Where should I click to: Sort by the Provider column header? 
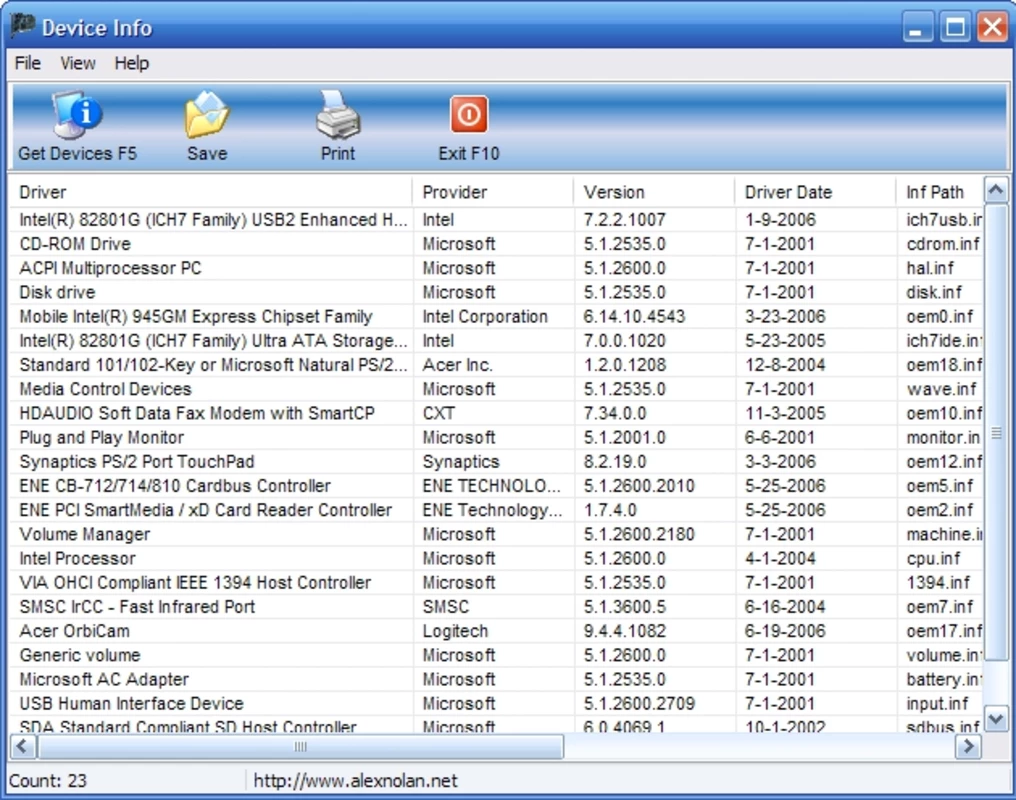[x=492, y=192]
